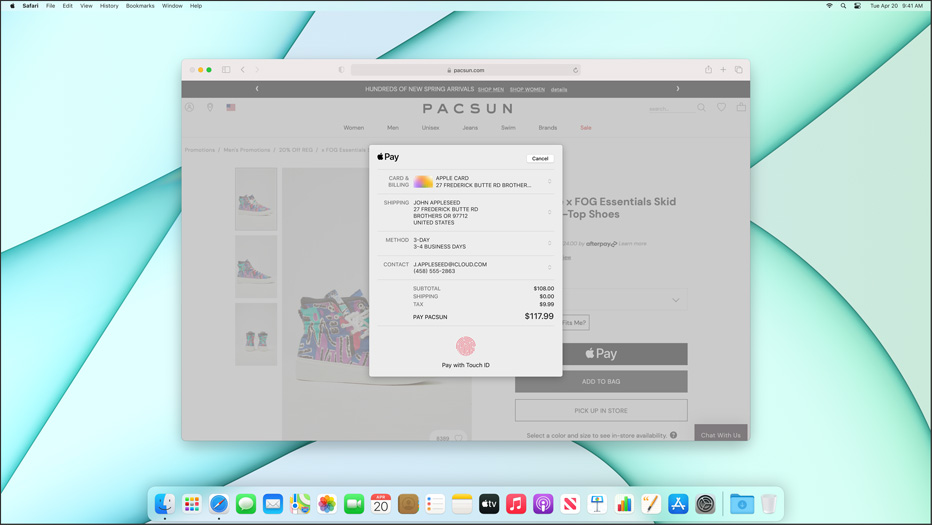Show Safari tab overview
Viewport: 932px width, 525px height.
click(x=739, y=70)
